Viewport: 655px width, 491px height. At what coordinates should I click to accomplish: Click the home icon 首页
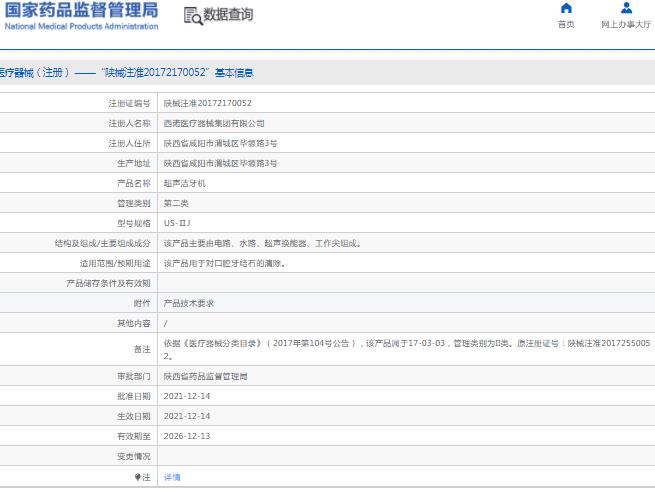click(566, 8)
